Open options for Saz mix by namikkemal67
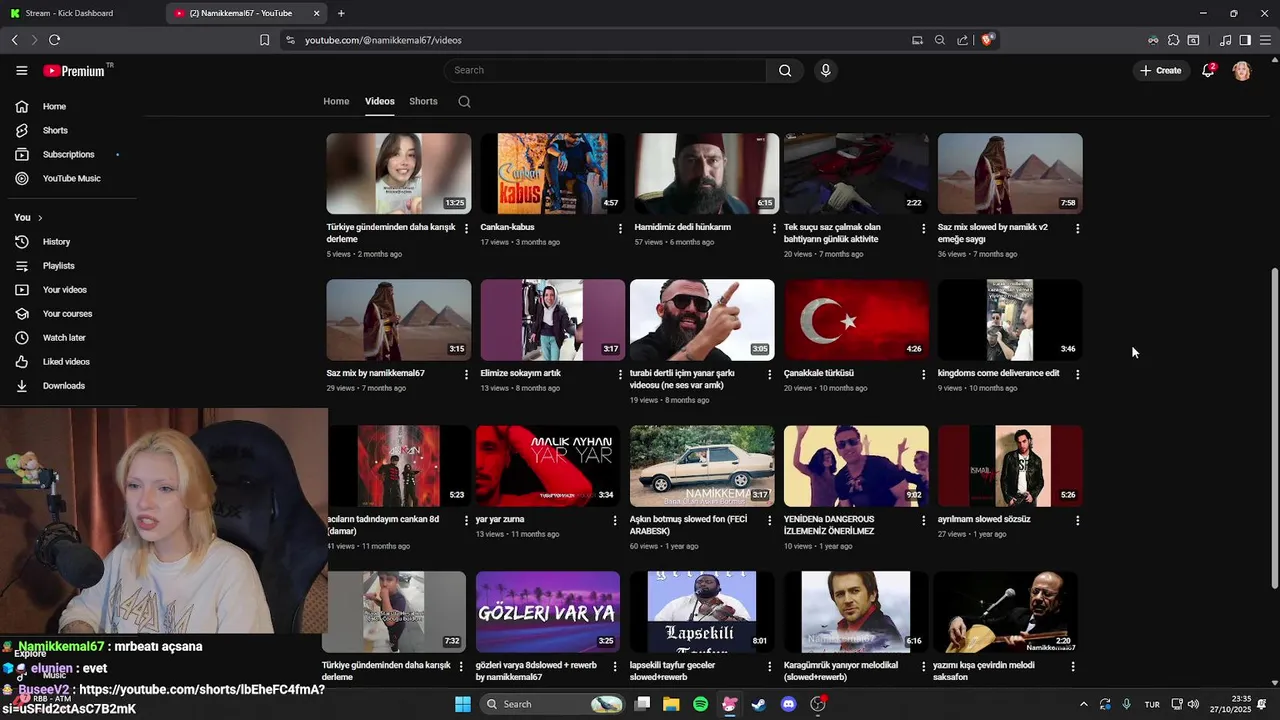 tap(466, 374)
